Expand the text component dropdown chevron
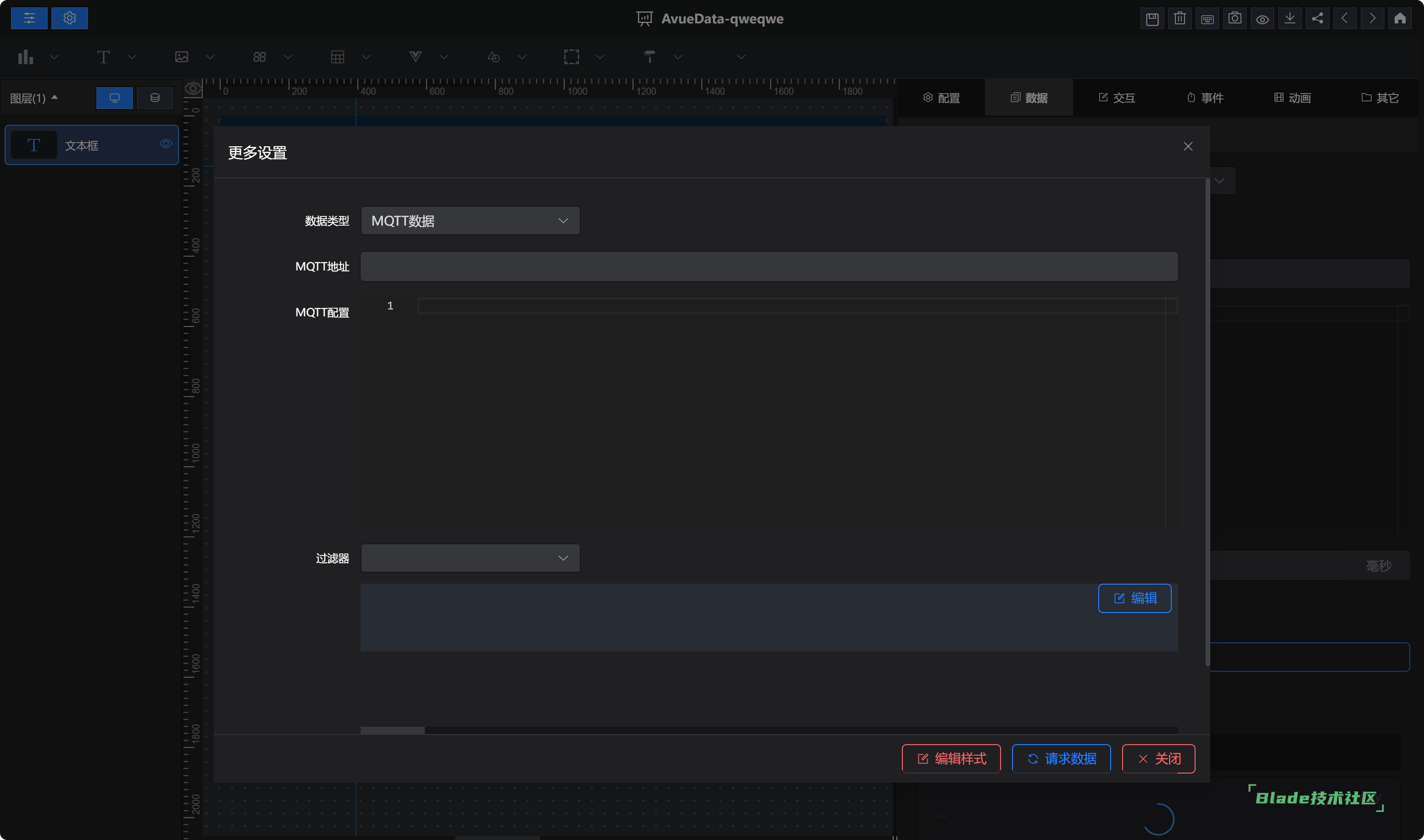Image resolution: width=1424 pixels, height=840 pixels. tap(132, 56)
